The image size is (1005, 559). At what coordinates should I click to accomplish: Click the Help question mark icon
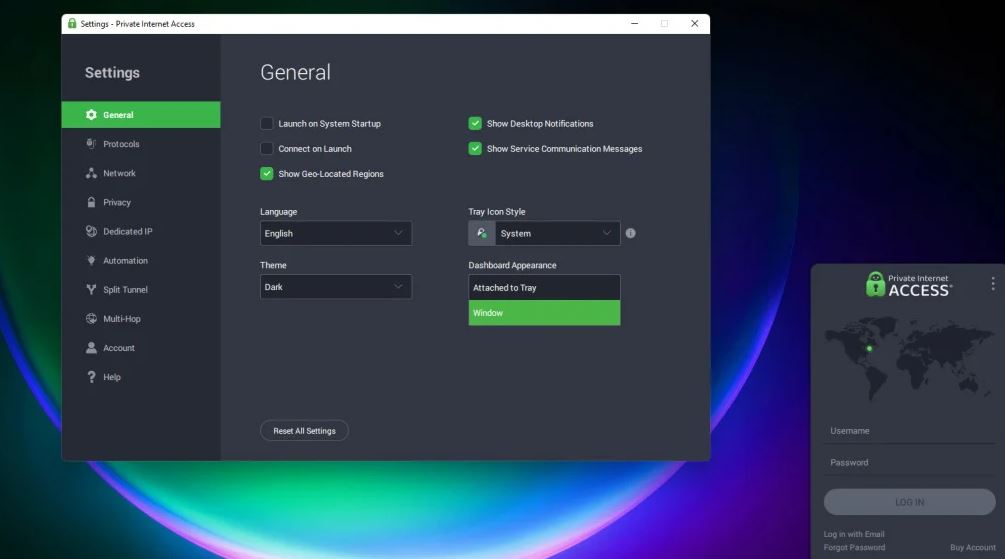click(91, 377)
